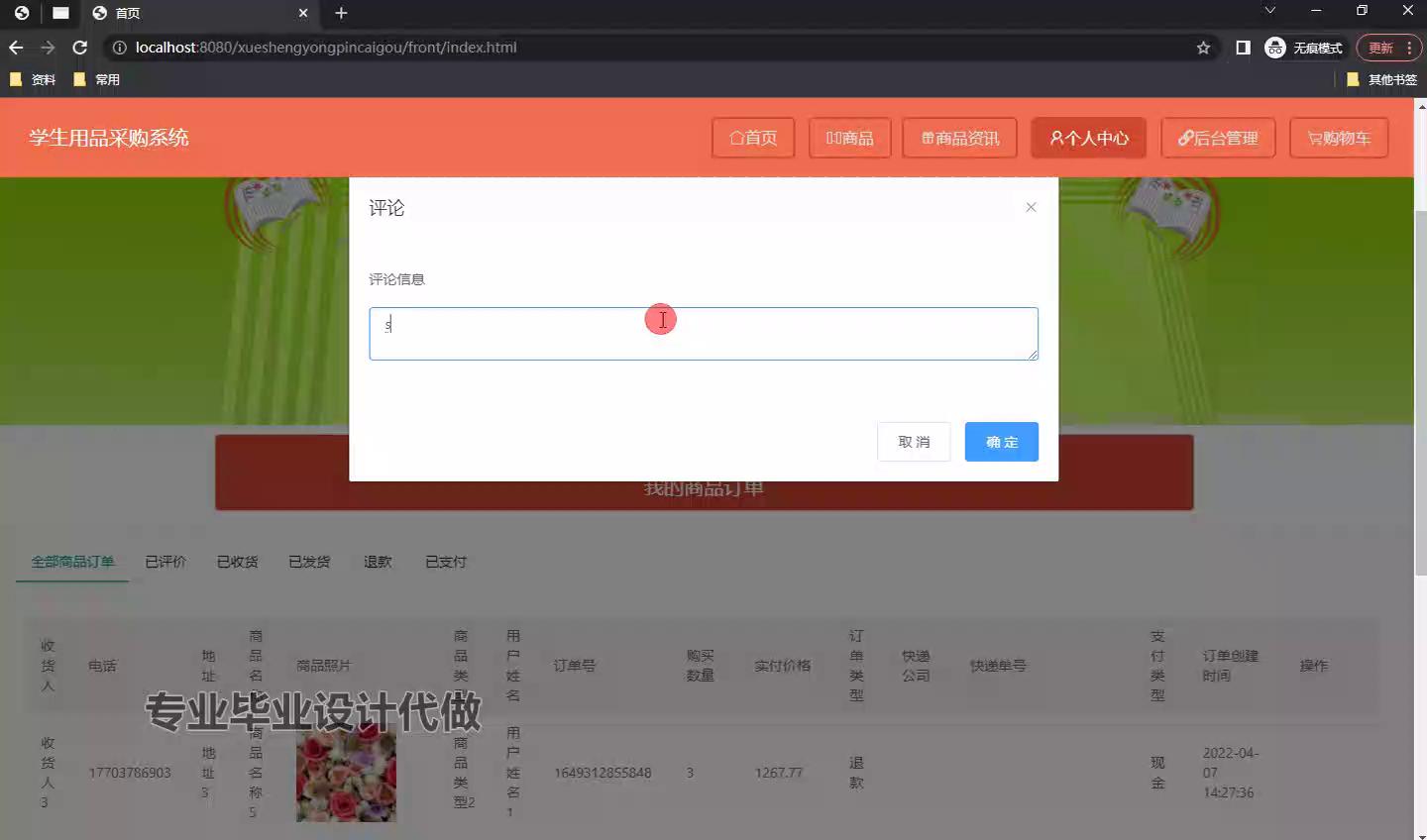Click the flower product photo thumbnail

point(346,773)
